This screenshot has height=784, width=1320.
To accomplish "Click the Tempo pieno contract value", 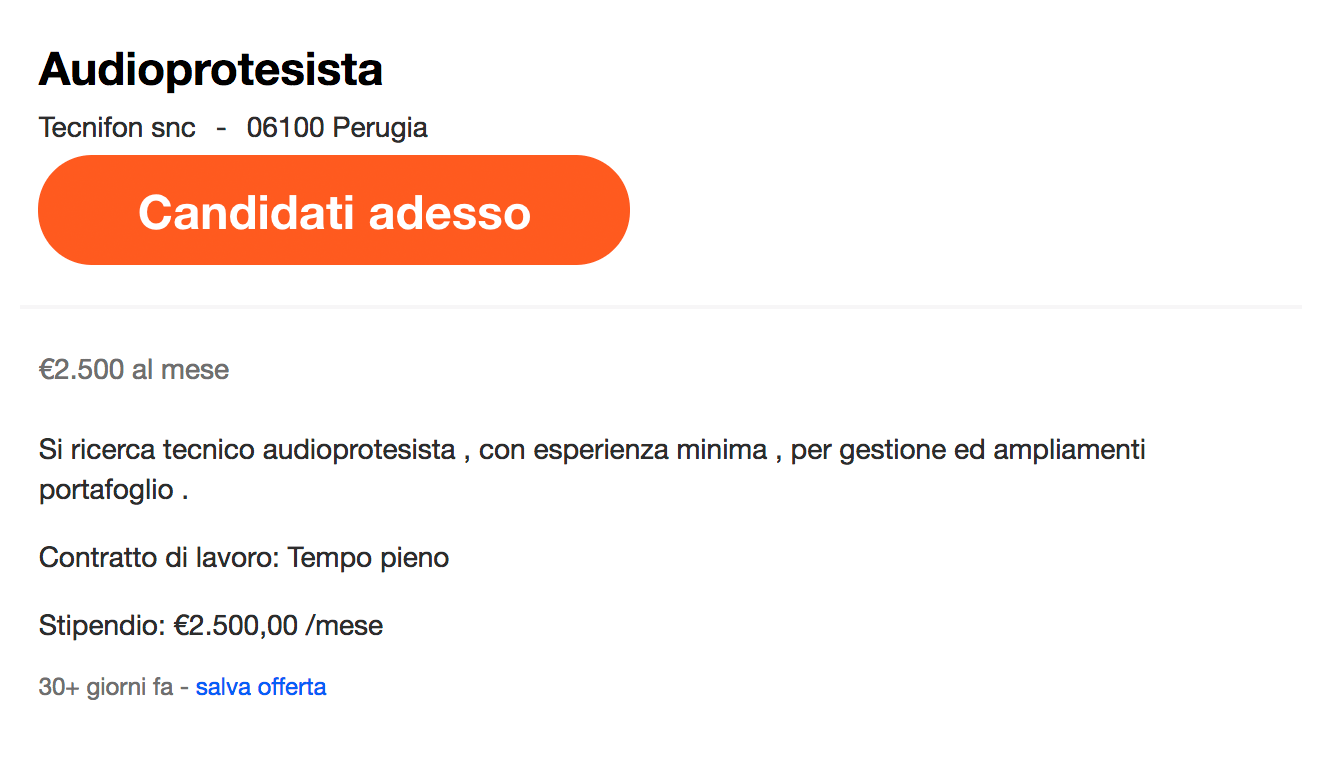I will pos(368,558).
